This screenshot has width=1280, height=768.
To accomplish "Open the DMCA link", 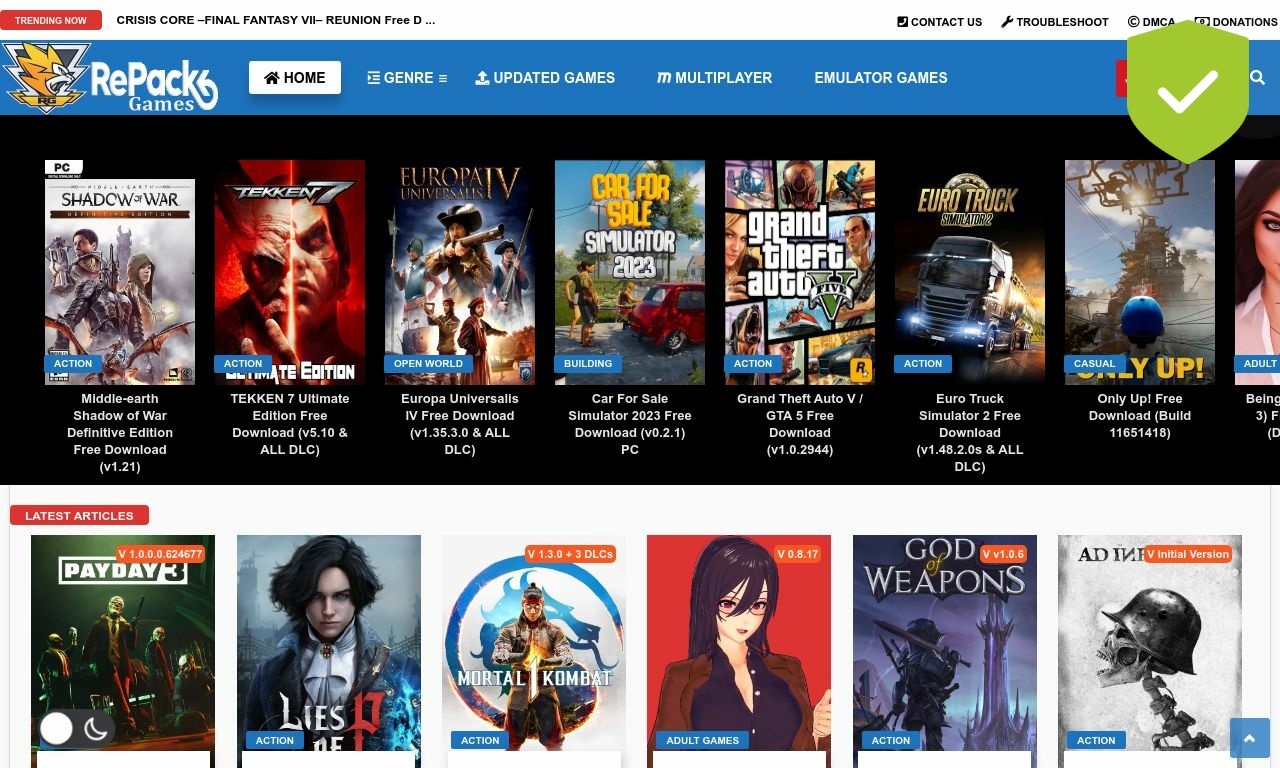I will [x=1152, y=21].
